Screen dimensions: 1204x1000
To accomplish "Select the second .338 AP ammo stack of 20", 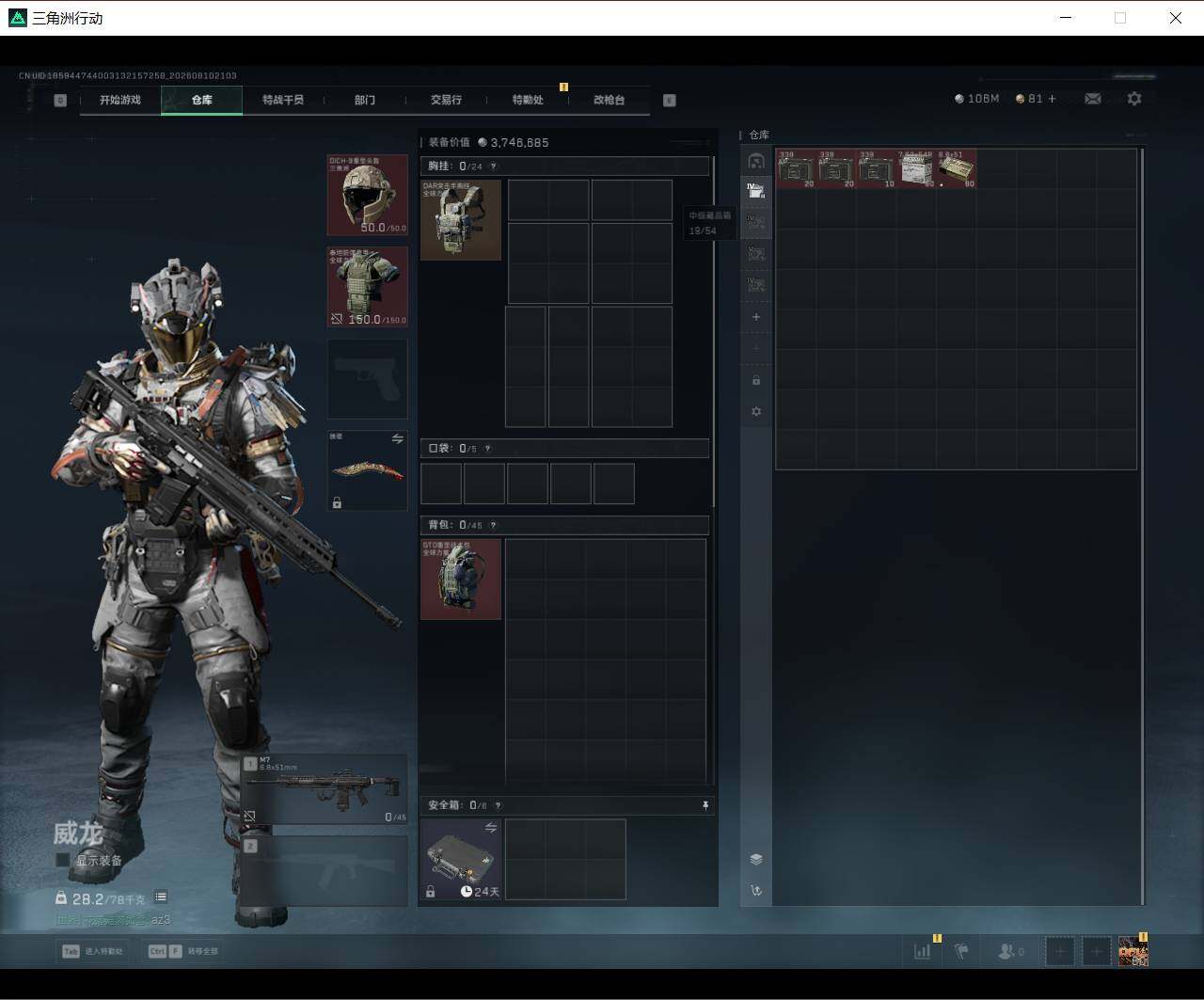I will pyautogui.click(x=836, y=169).
